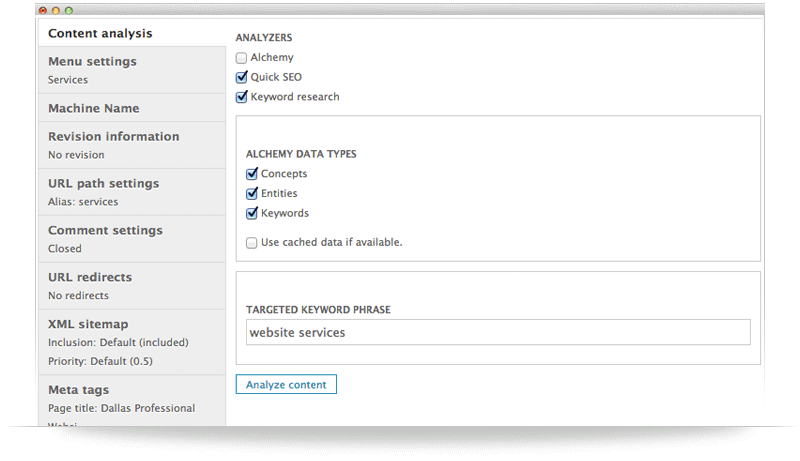Screen dimensions: 800x461
Task: Click the green zoom window button
Action: (x=69, y=10)
